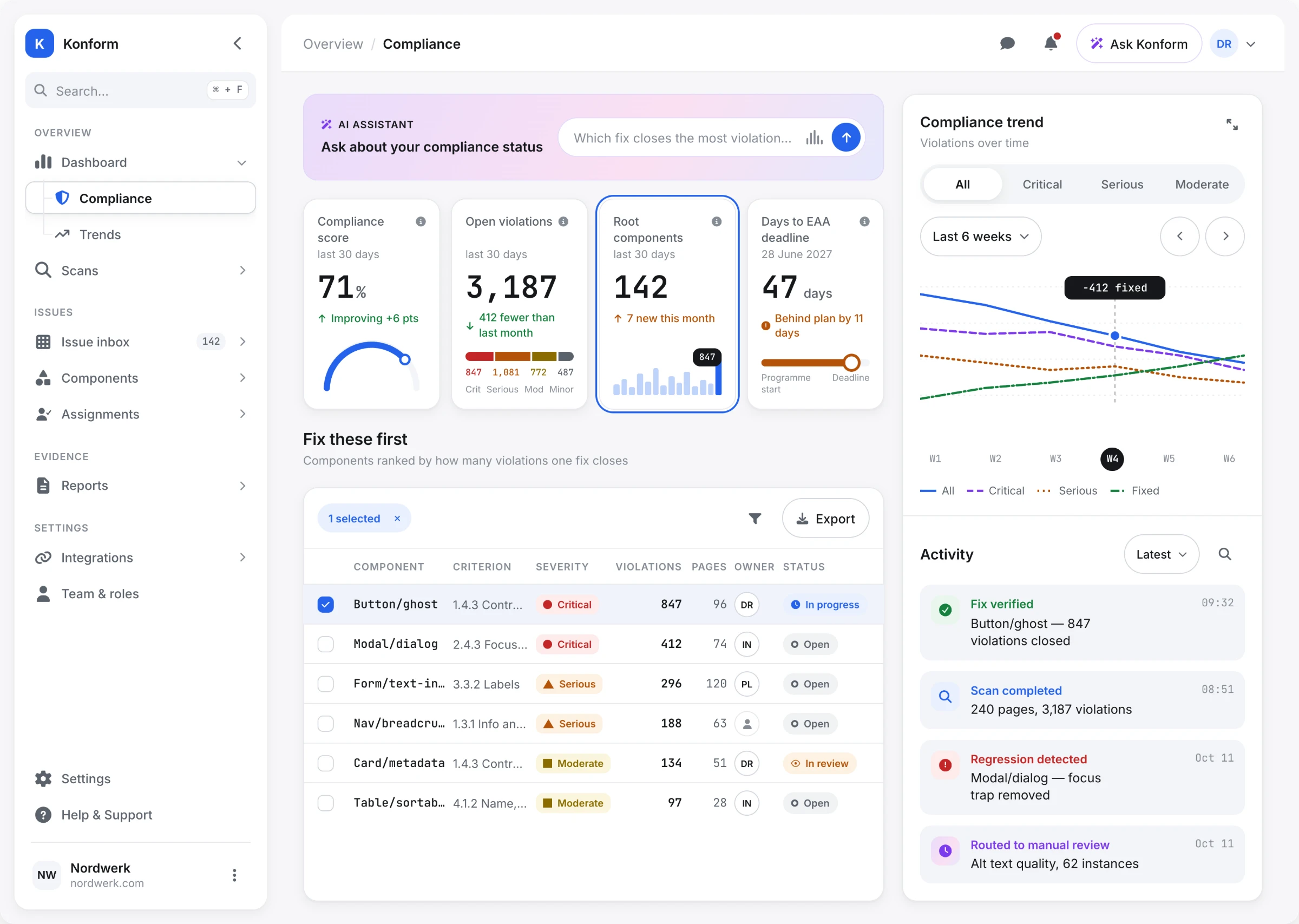
Task: Expand the Compliance trend chart
Action: coord(1231,124)
